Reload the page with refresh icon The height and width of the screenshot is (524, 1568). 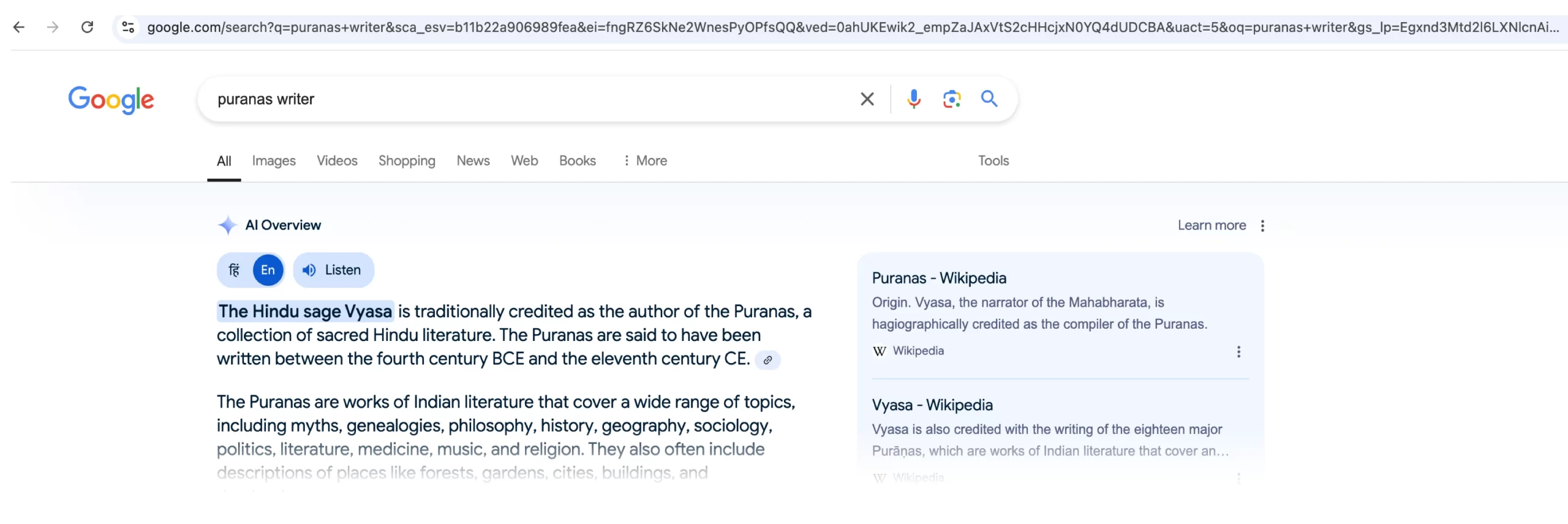(x=88, y=27)
